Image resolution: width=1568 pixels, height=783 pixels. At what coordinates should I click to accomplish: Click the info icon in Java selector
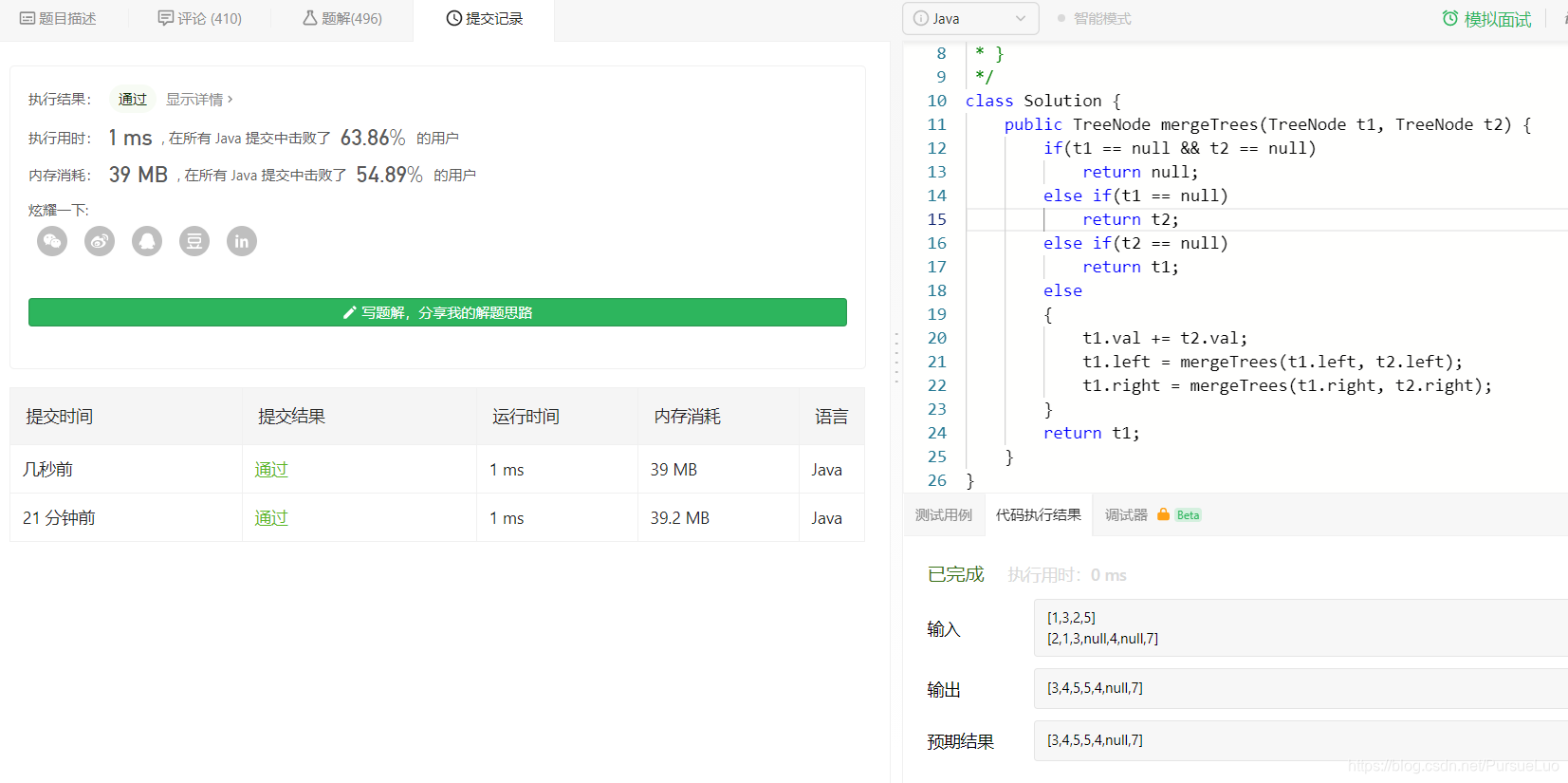point(920,18)
